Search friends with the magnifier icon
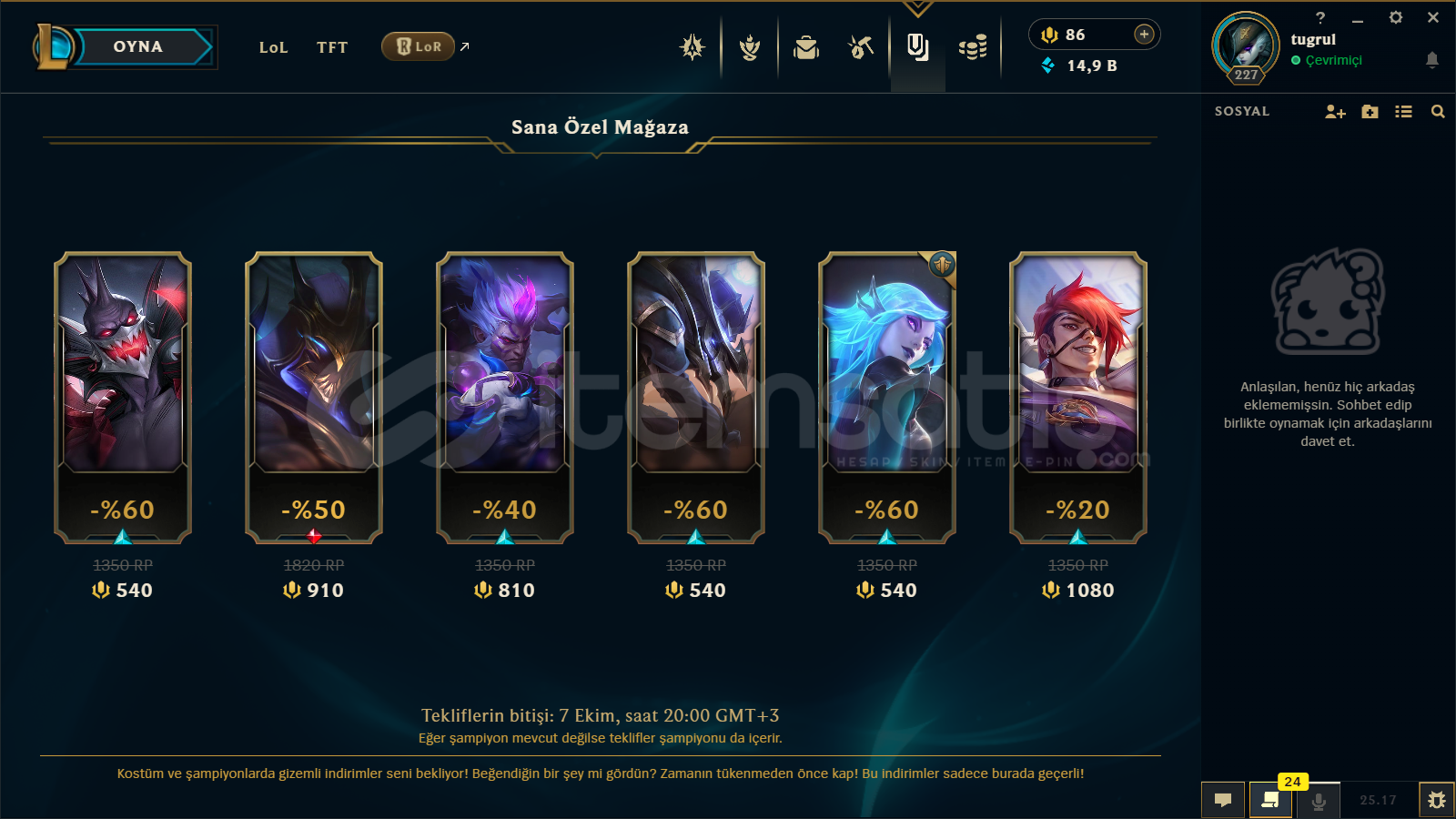1456x819 pixels. (1438, 112)
